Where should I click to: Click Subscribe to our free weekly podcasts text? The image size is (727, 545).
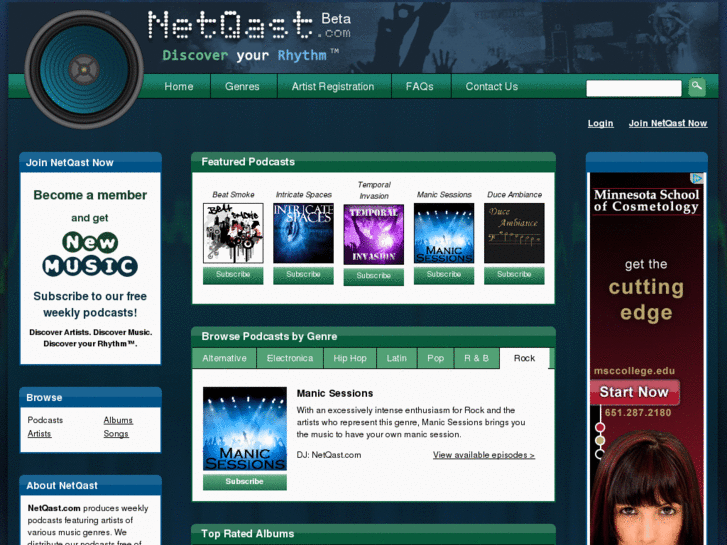(x=90, y=304)
